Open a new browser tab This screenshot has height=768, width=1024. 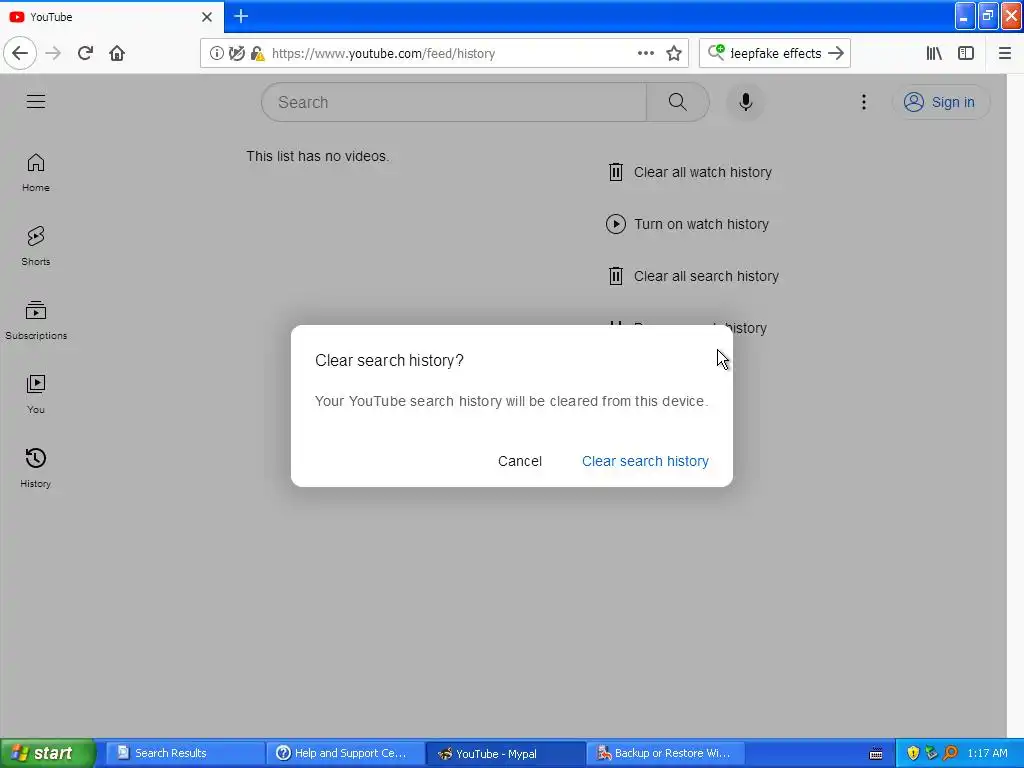click(x=240, y=16)
